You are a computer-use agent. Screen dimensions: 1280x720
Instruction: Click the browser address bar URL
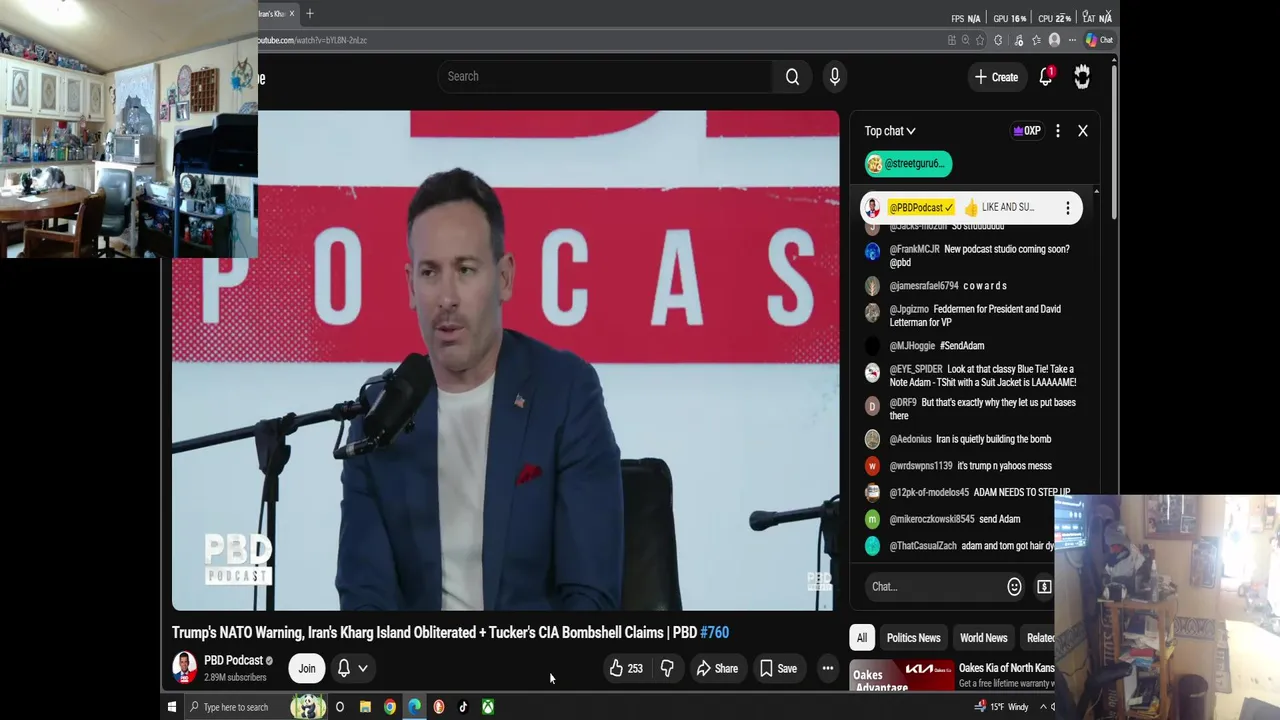coord(313,40)
